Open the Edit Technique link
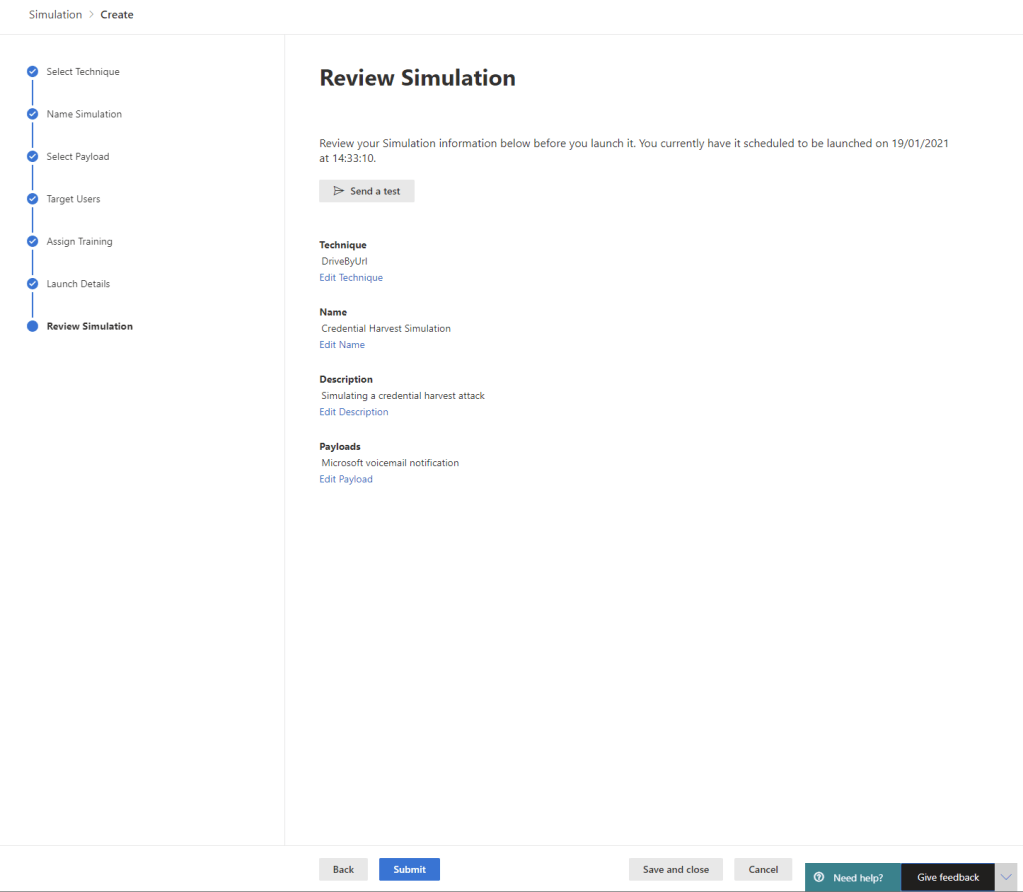This screenshot has height=892, width=1023. coord(351,278)
